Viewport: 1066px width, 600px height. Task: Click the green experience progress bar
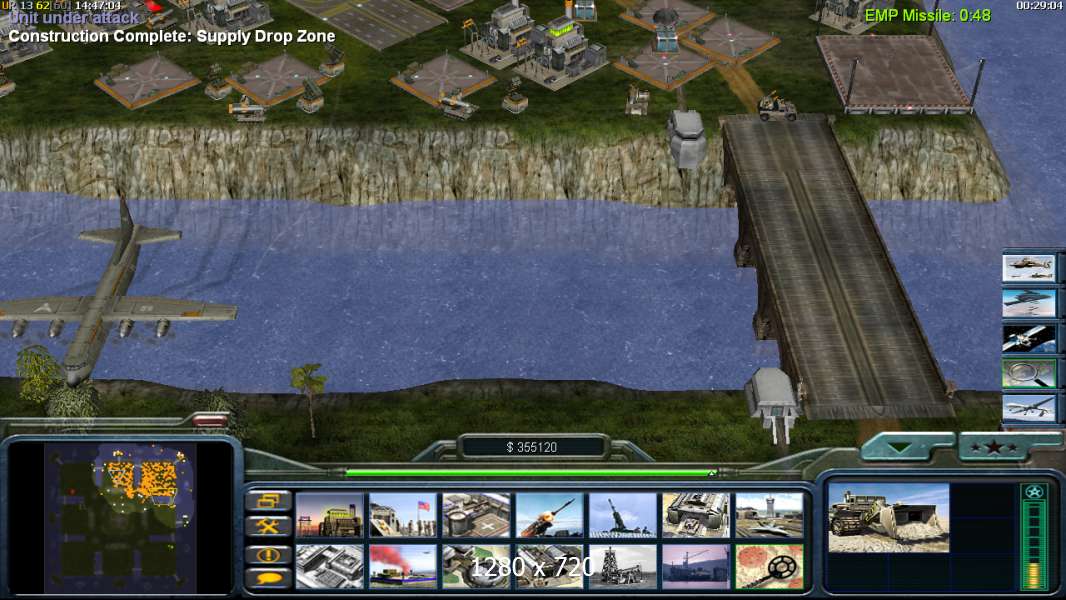pos(532,472)
